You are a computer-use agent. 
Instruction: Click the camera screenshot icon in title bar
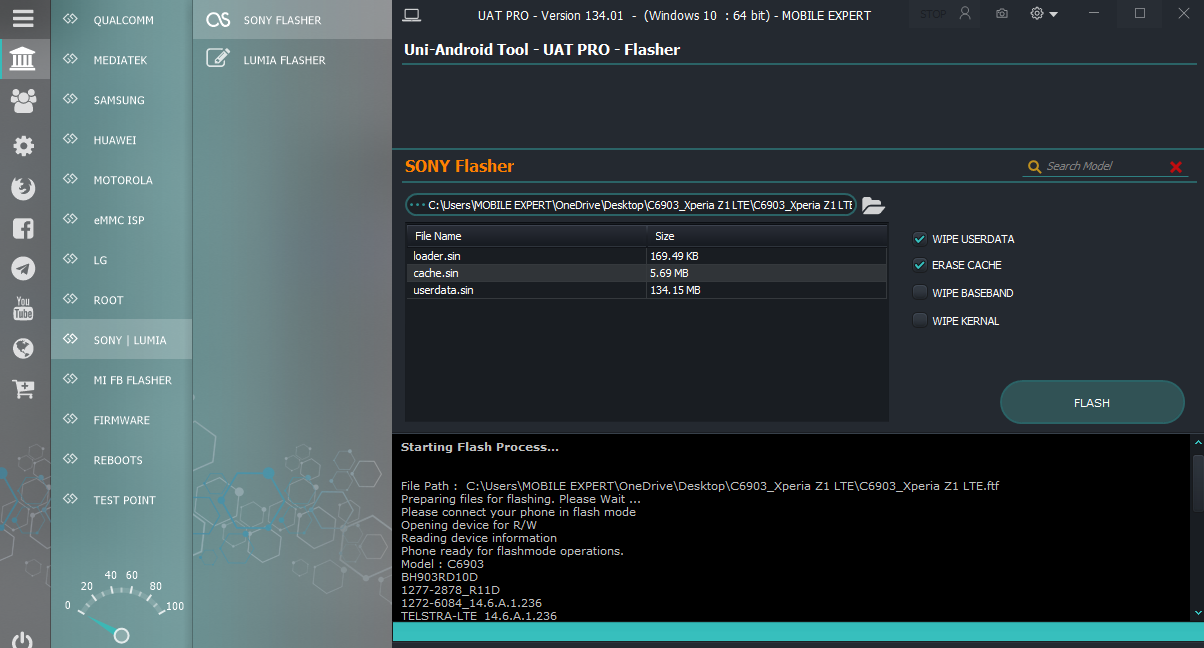(1002, 14)
